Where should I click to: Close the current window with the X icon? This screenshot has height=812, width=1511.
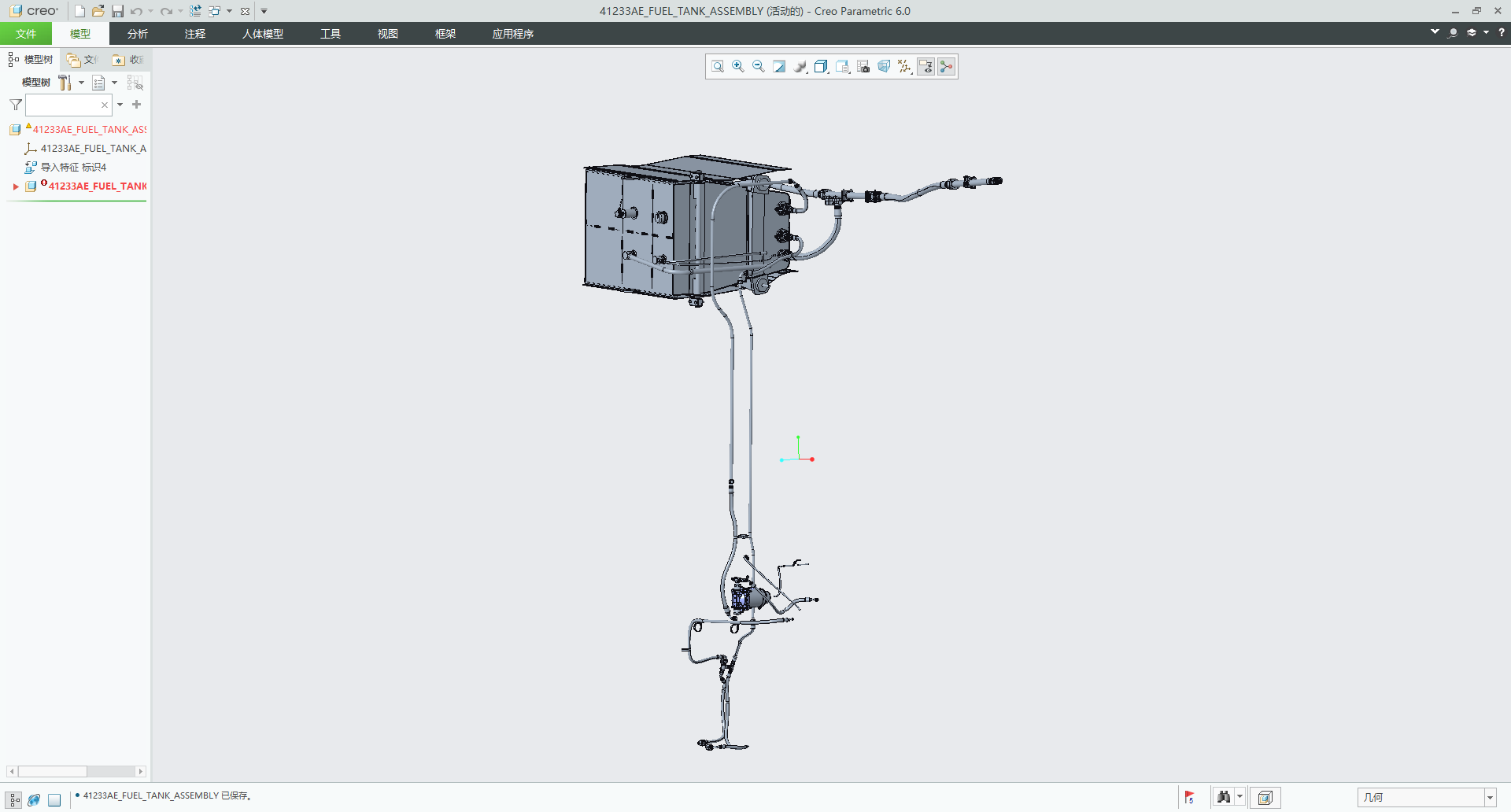pyautogui.click(x=245, y=11)
